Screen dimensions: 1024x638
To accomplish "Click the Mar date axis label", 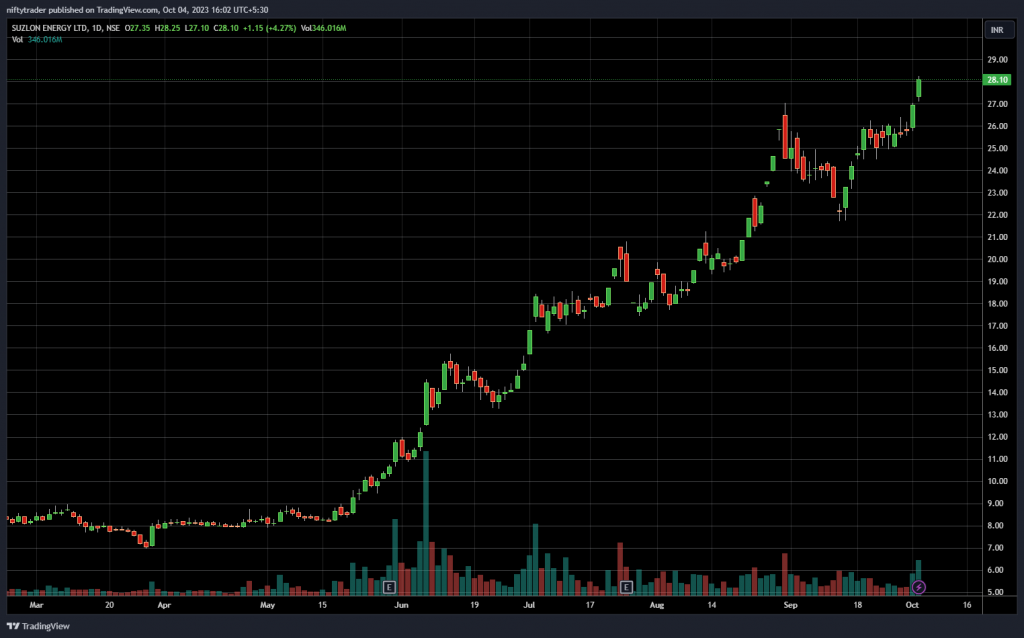I will (36, 605).
